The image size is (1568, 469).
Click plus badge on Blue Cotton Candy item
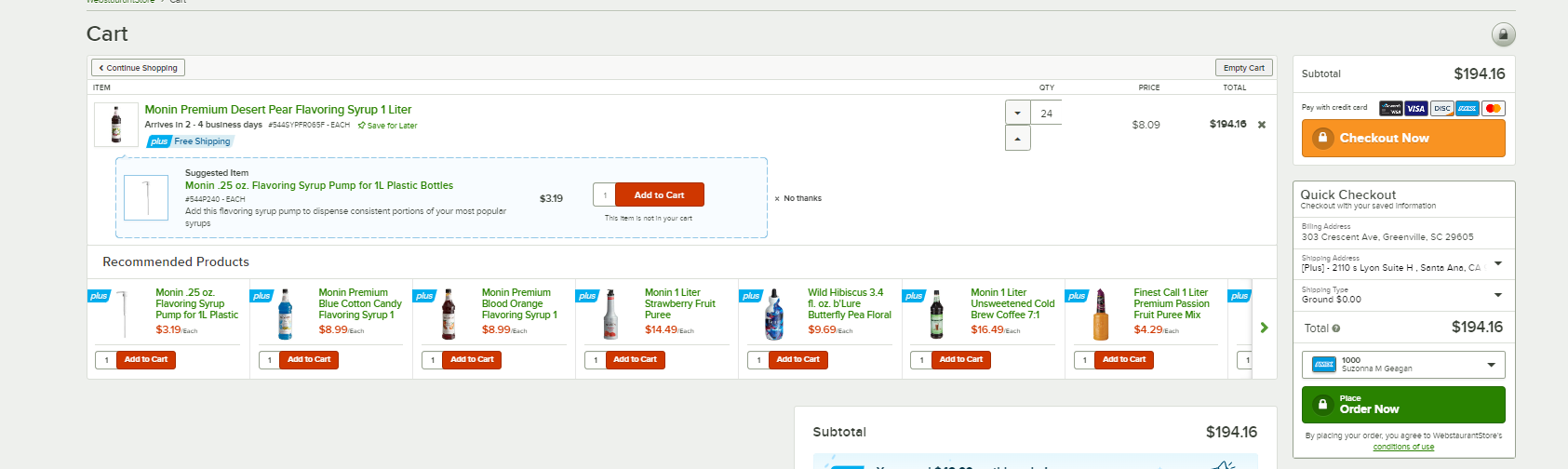[x=261, y=296]
